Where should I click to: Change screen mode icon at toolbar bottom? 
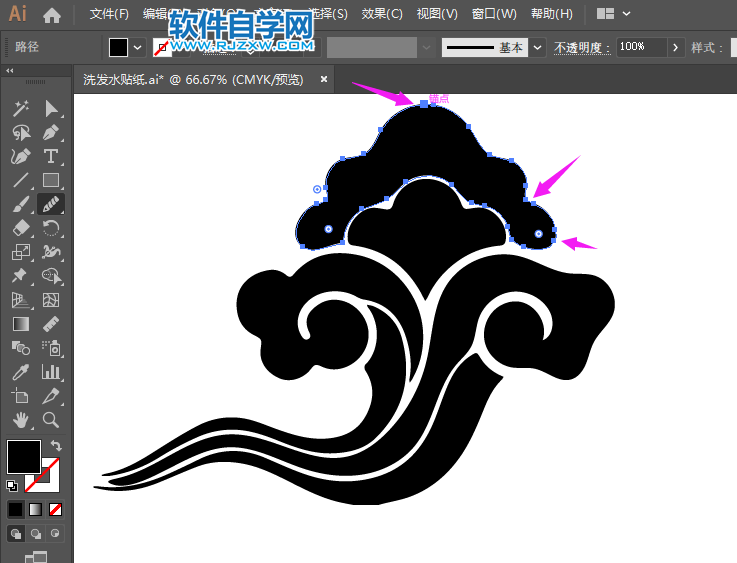(x=36, y=557)
